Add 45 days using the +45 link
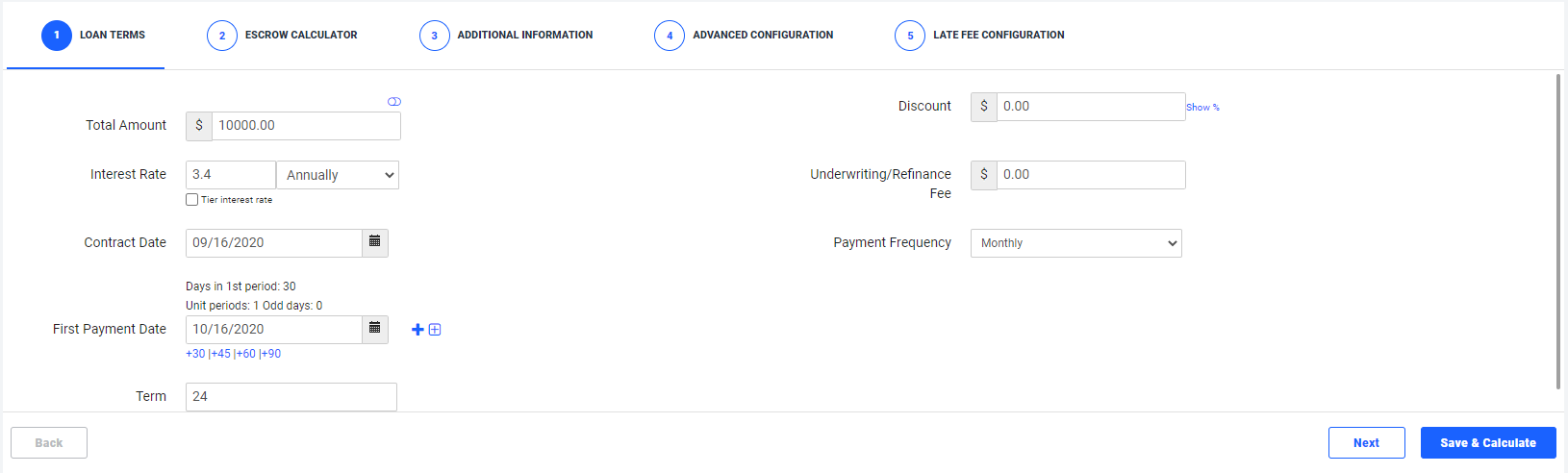1568x473 pixels. point(221,354)
